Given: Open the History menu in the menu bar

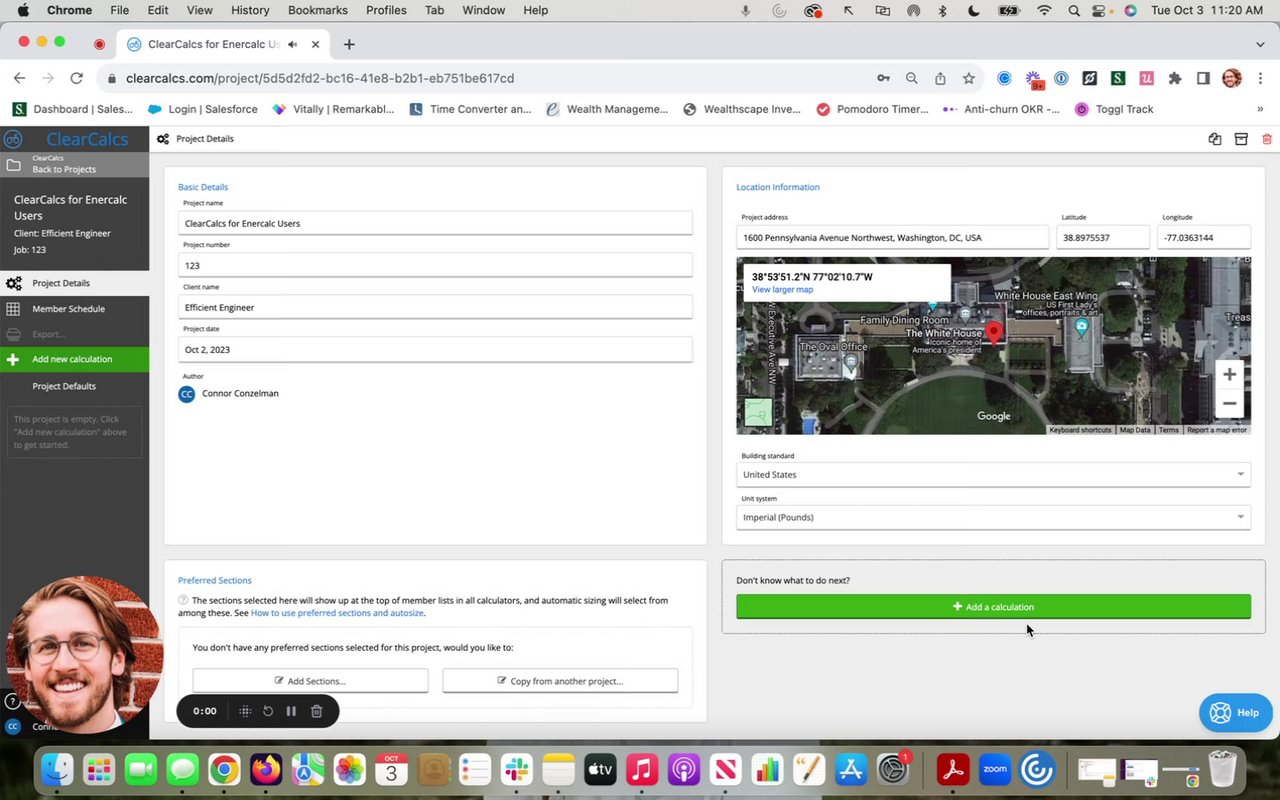Looking at the screenshot, I should point(250,10).
